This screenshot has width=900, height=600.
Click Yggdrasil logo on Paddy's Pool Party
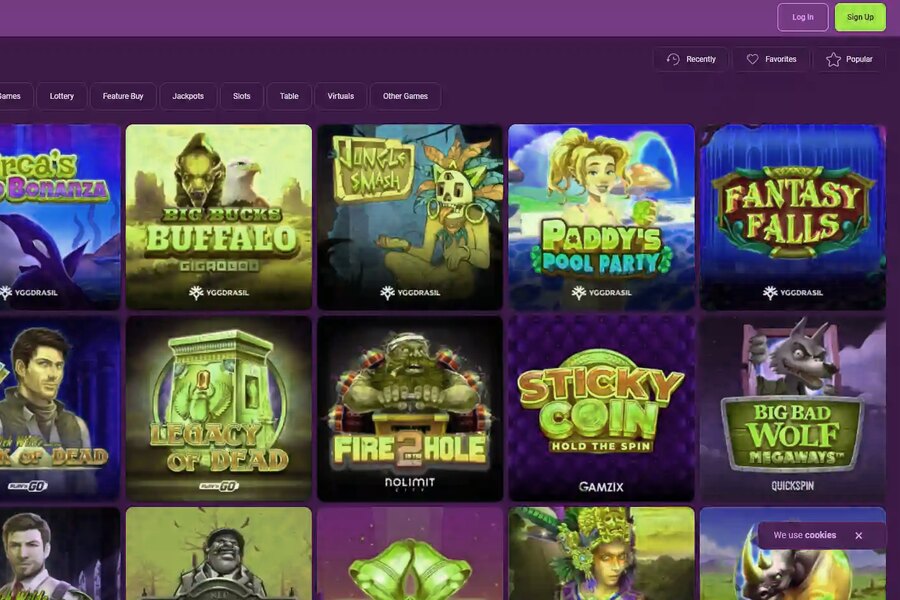602,293
